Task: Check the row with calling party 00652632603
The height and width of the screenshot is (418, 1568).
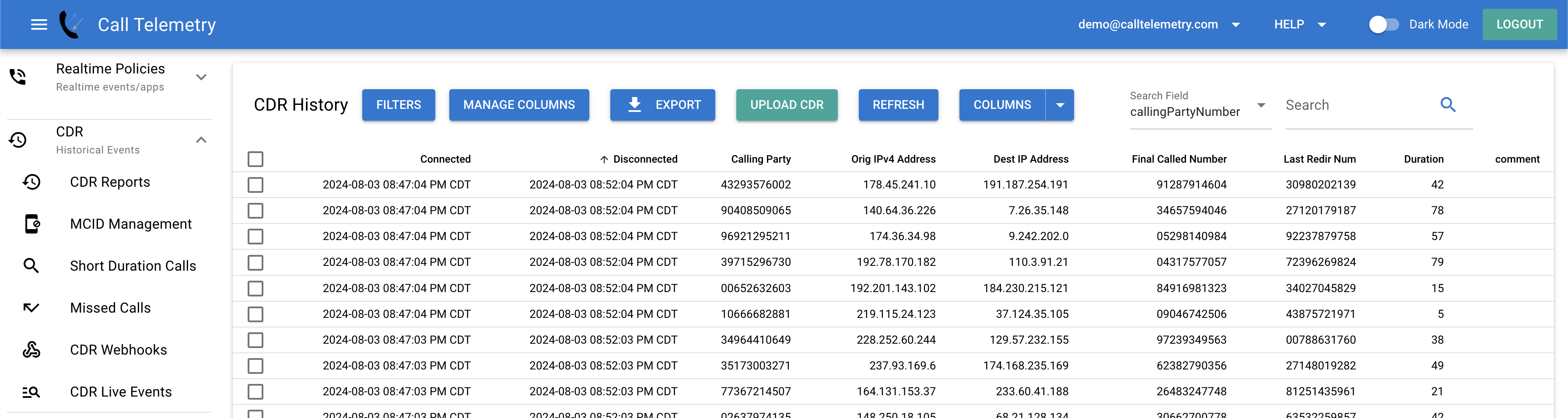Action: click(x=255, y=289)
